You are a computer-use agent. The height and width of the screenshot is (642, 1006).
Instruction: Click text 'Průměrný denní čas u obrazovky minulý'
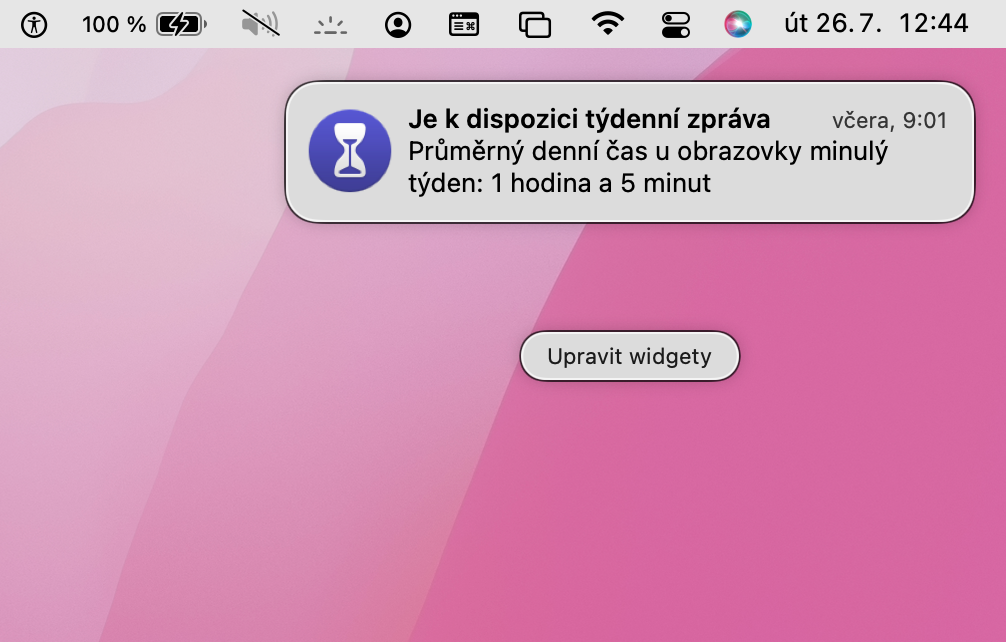tap(648, 152)
